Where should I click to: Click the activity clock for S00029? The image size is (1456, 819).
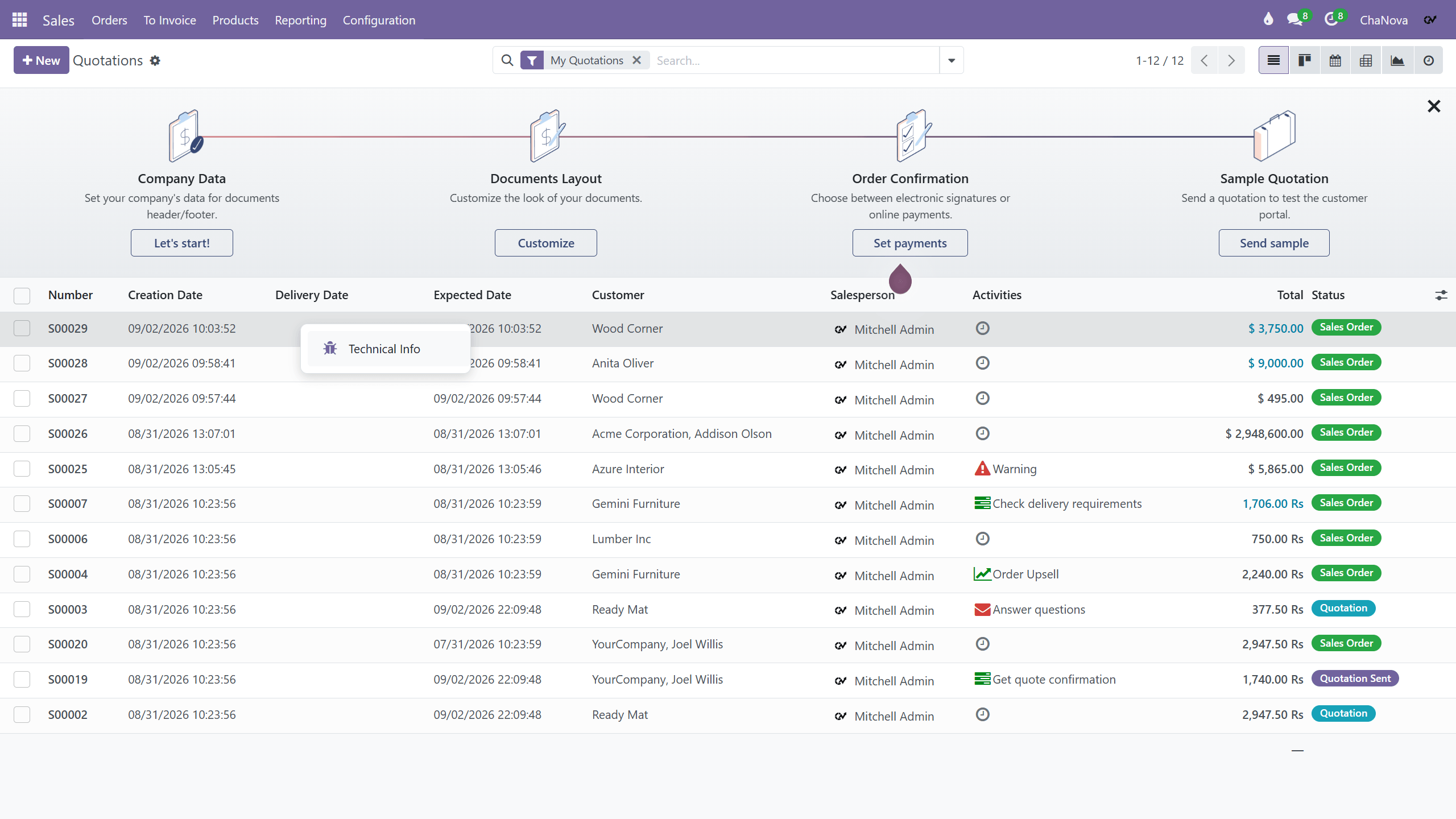[x=983, y=328]
